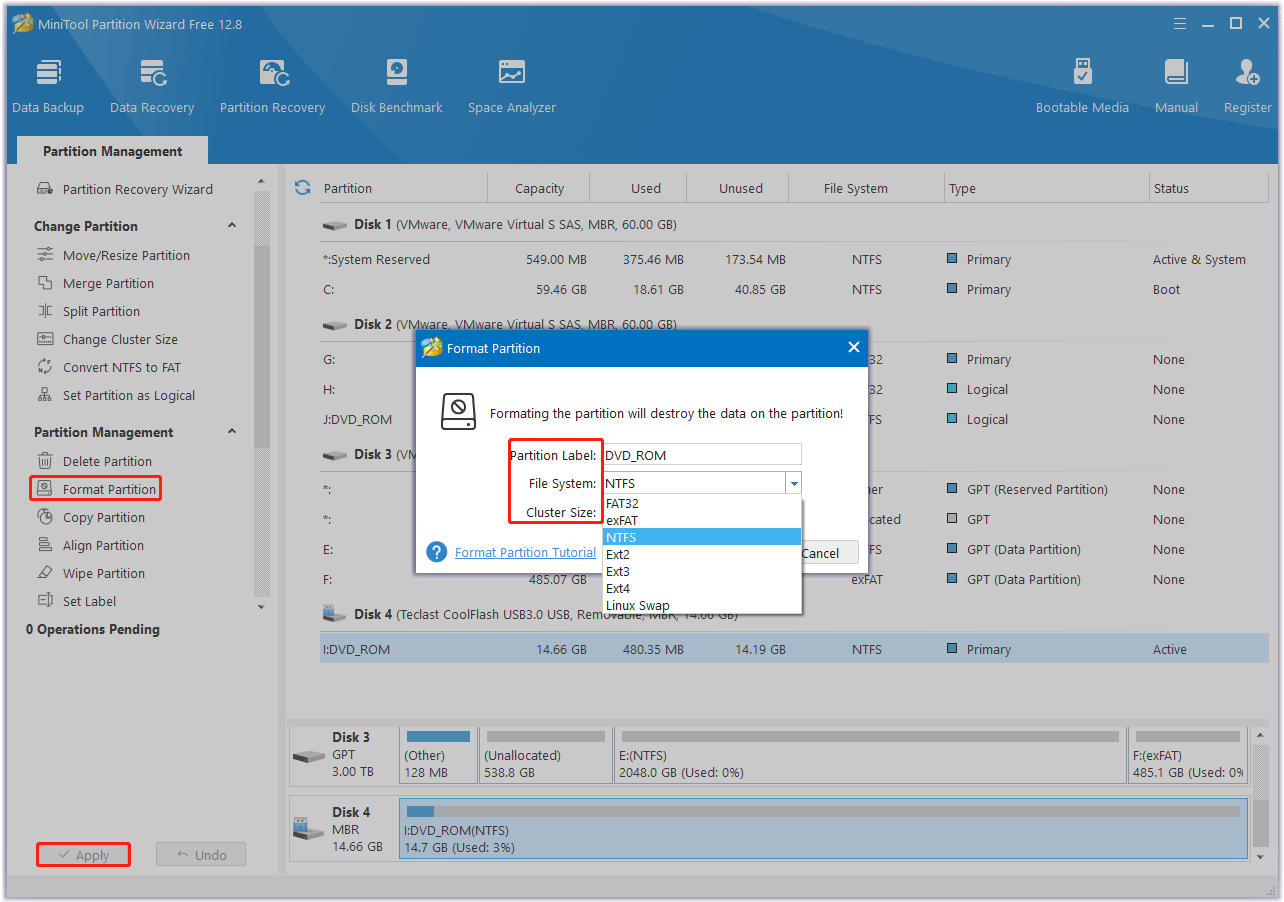Open the Format Partition Tutorial link
This screenshot has width=1284, height=902.
click(525, 552)
